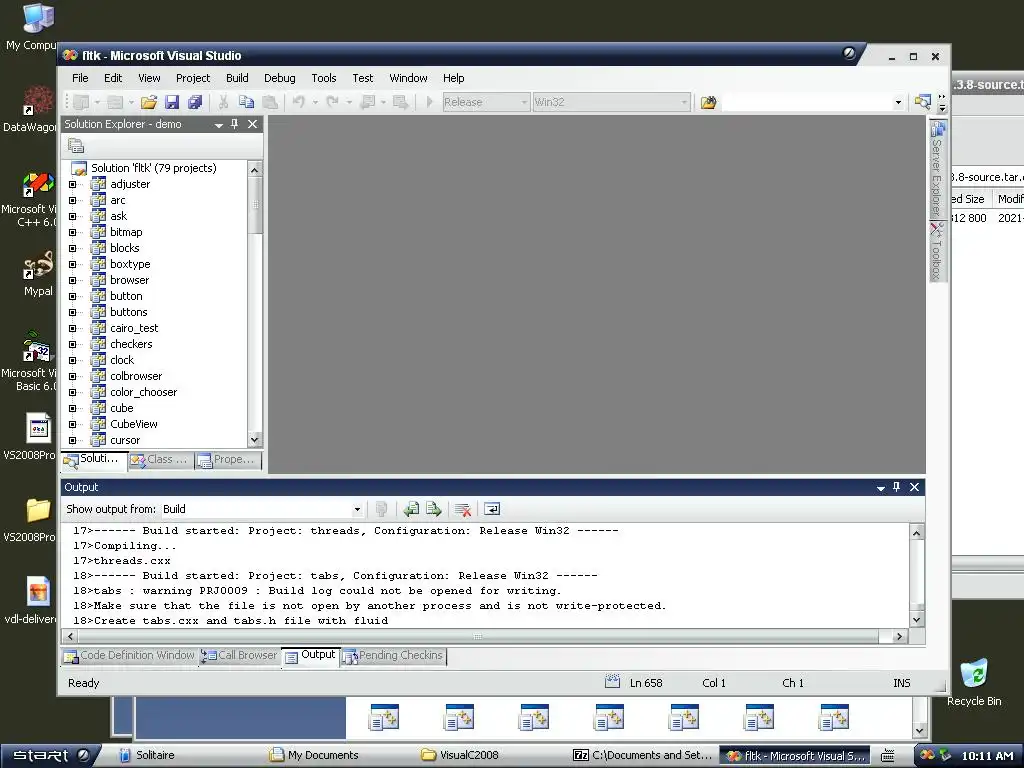The height and width of the screenshot is (768, 1024).
Task: Expand the bitmap project node
Action: click(x=72, y=232)
